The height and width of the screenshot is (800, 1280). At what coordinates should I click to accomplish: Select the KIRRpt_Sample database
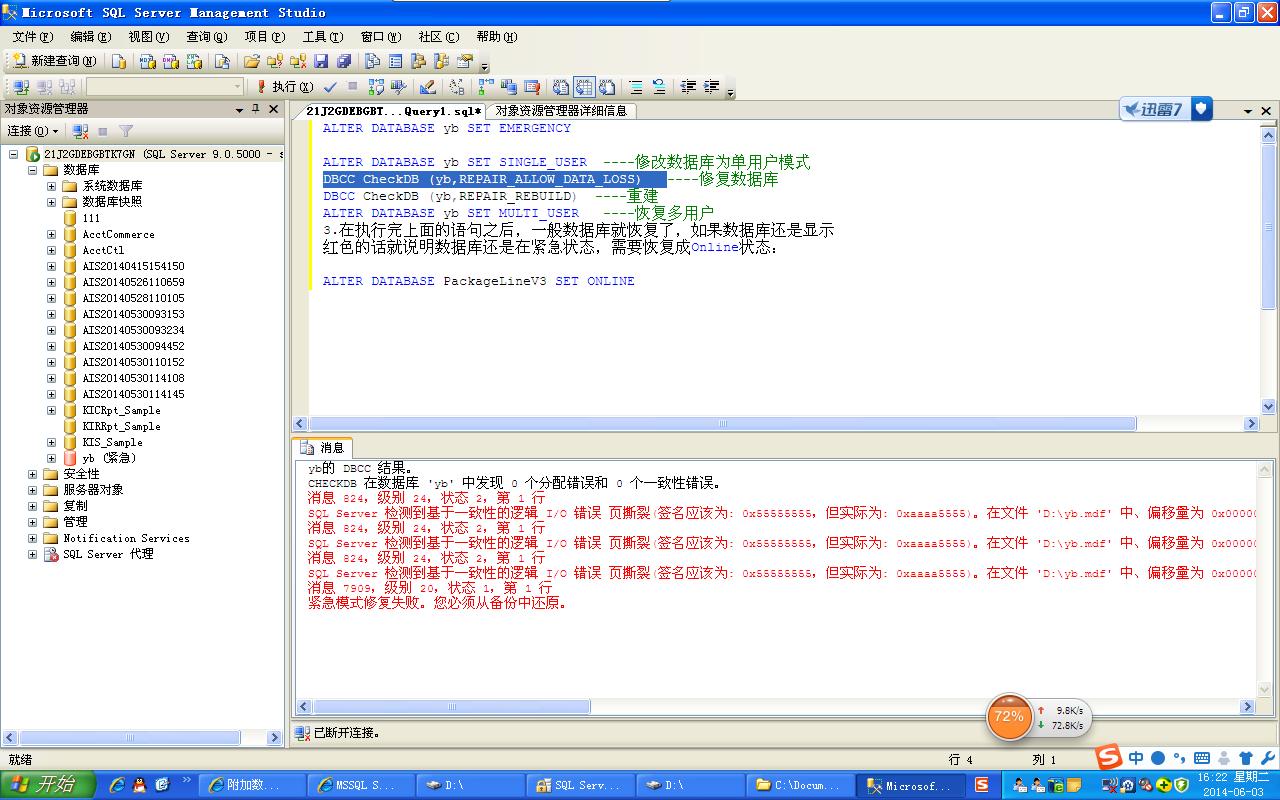(121, 426)
